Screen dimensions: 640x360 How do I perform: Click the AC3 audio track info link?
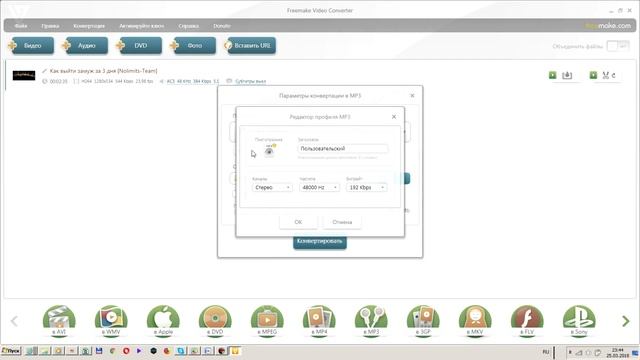[193, 81]
